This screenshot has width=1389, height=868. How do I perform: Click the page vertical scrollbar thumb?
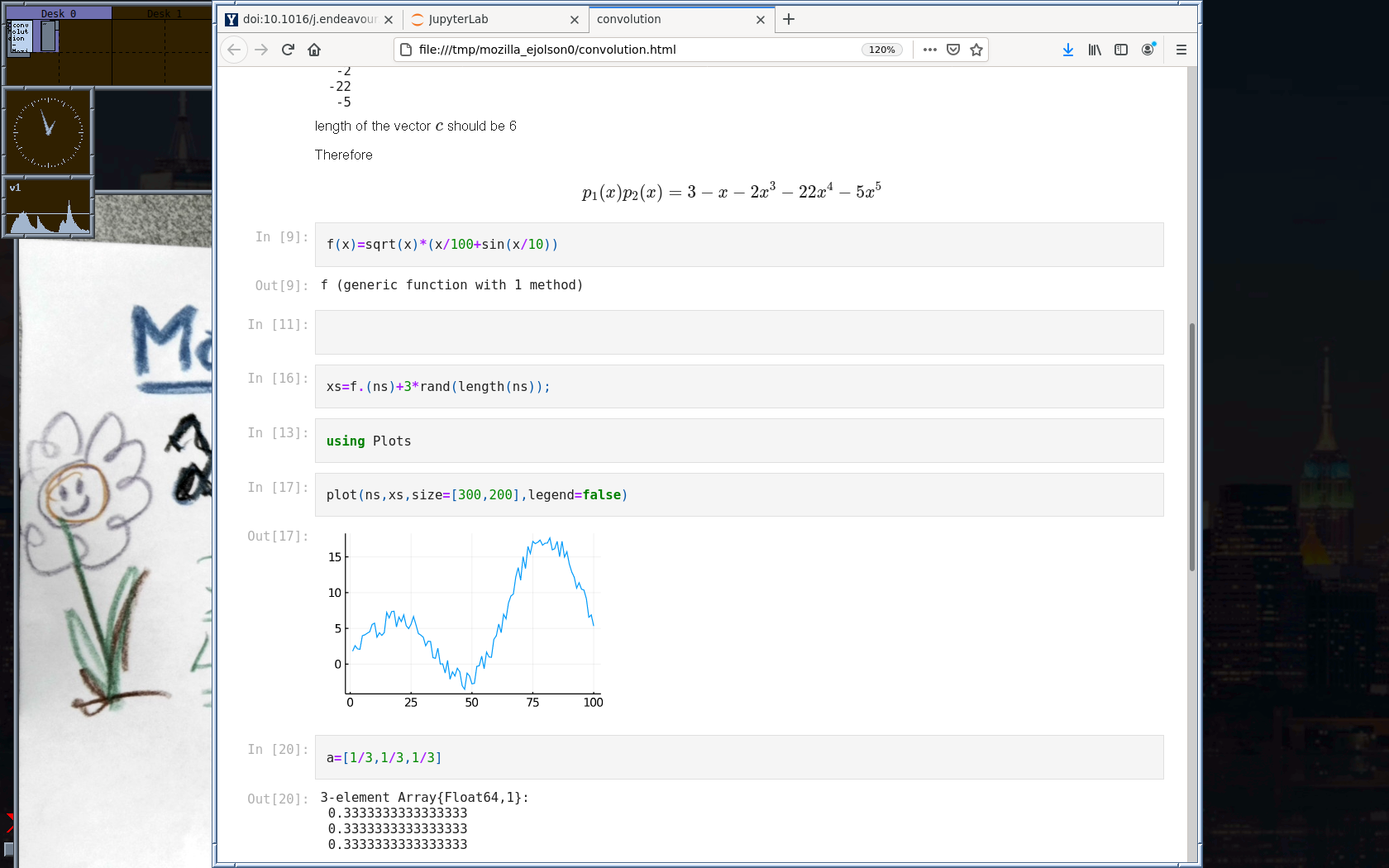1191,446
